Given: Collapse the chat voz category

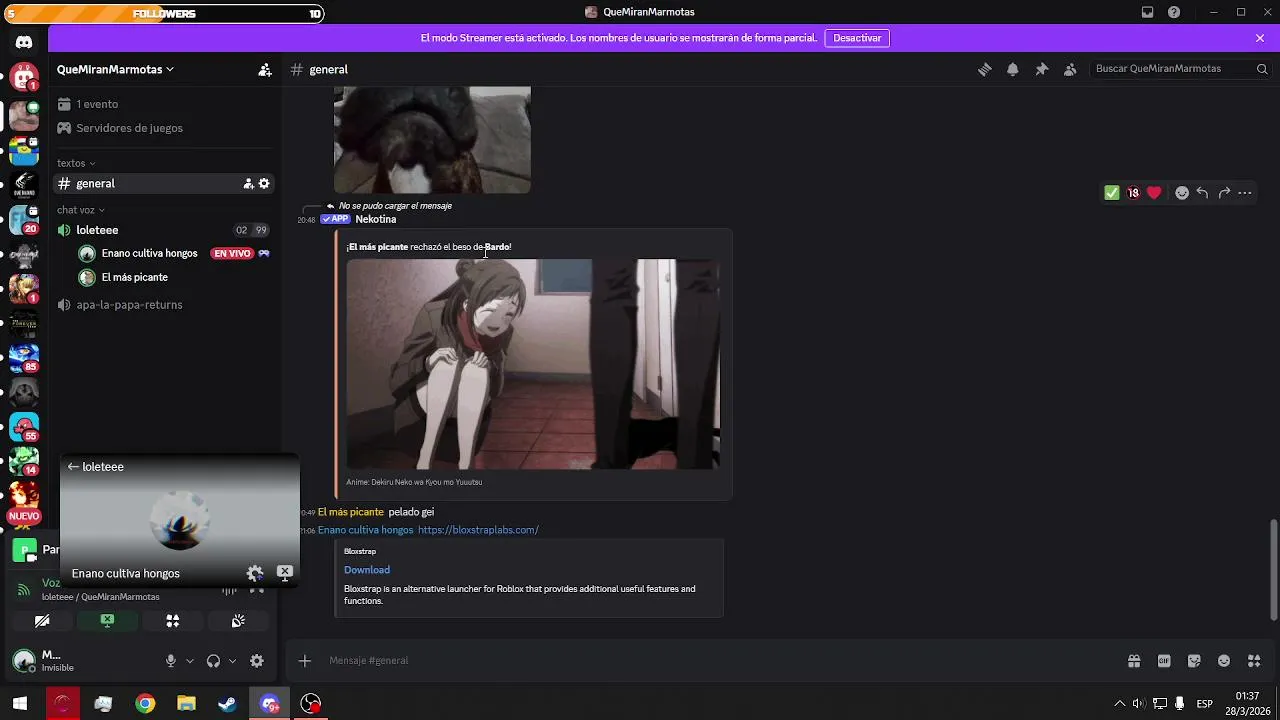Looking at the screenshot, I should (81, 210).
